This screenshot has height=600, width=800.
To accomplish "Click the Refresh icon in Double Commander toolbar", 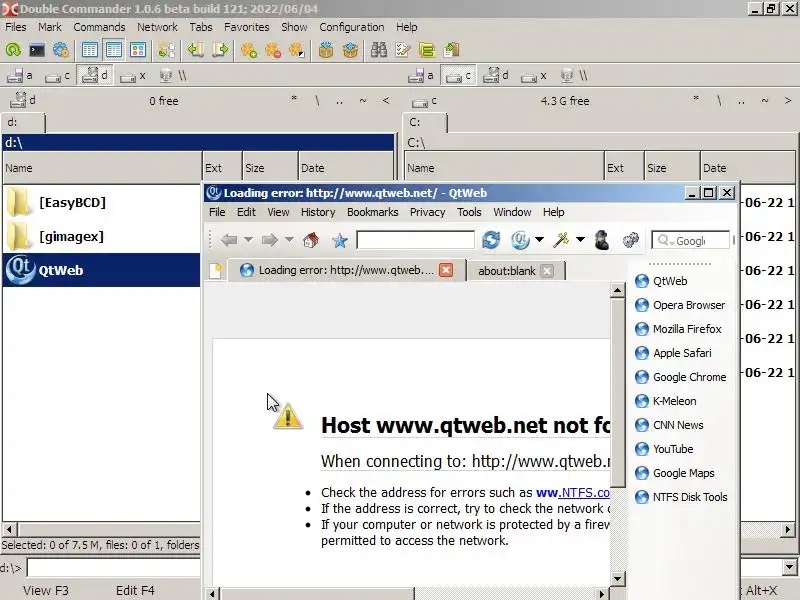I will click(x=13, y=50).
